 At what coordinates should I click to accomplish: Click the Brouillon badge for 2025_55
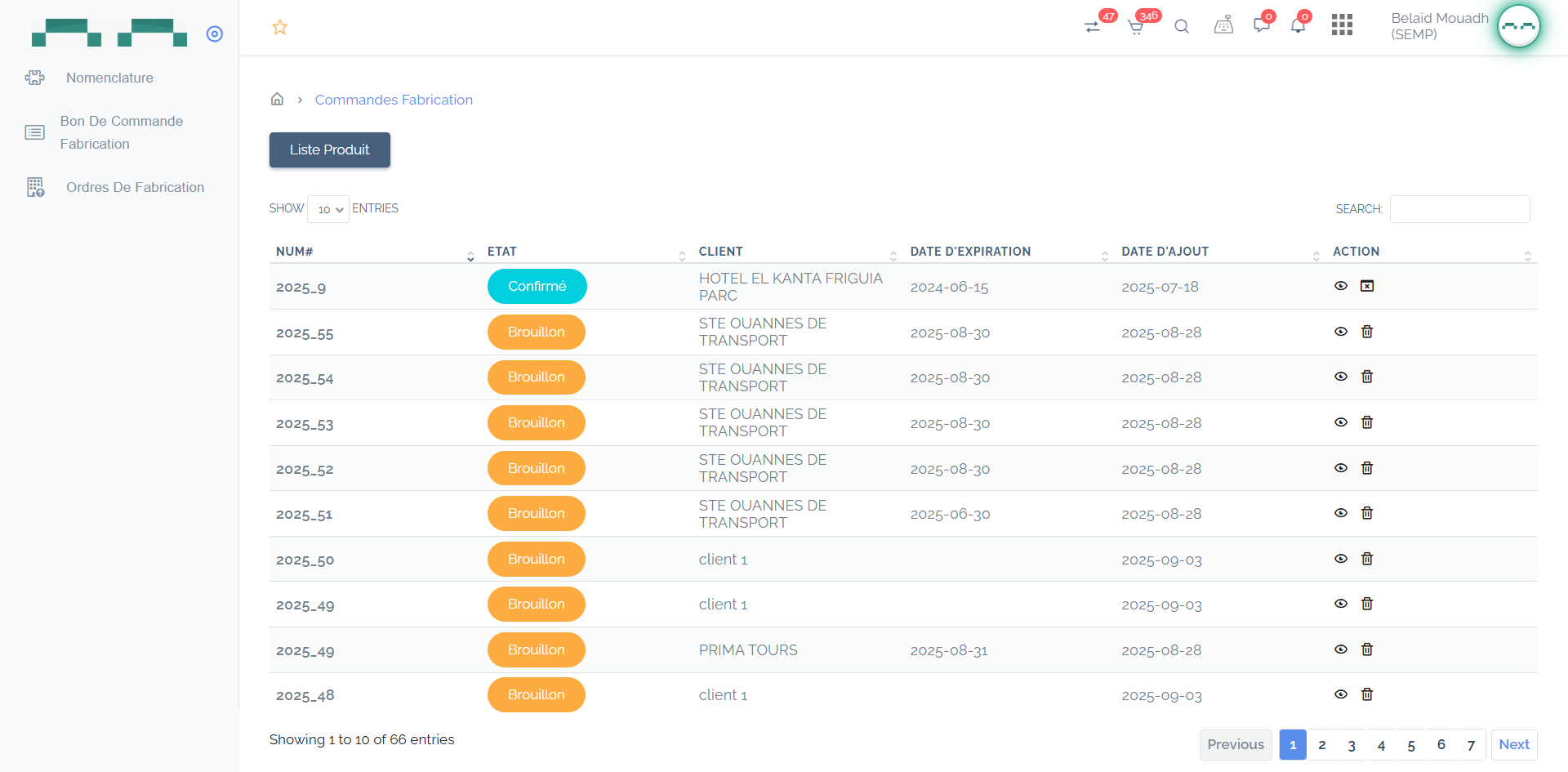[537, 332]
